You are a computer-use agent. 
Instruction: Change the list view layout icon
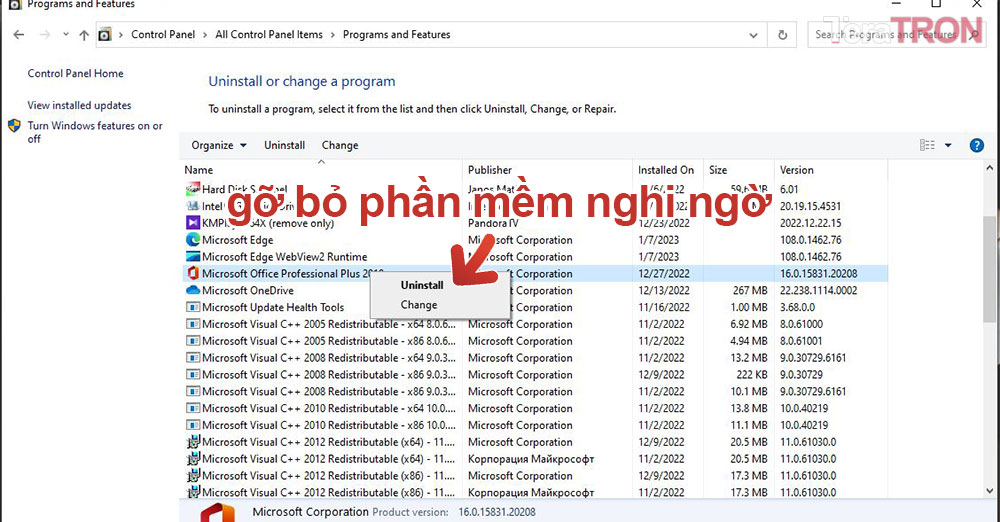[x=927, y=145]
